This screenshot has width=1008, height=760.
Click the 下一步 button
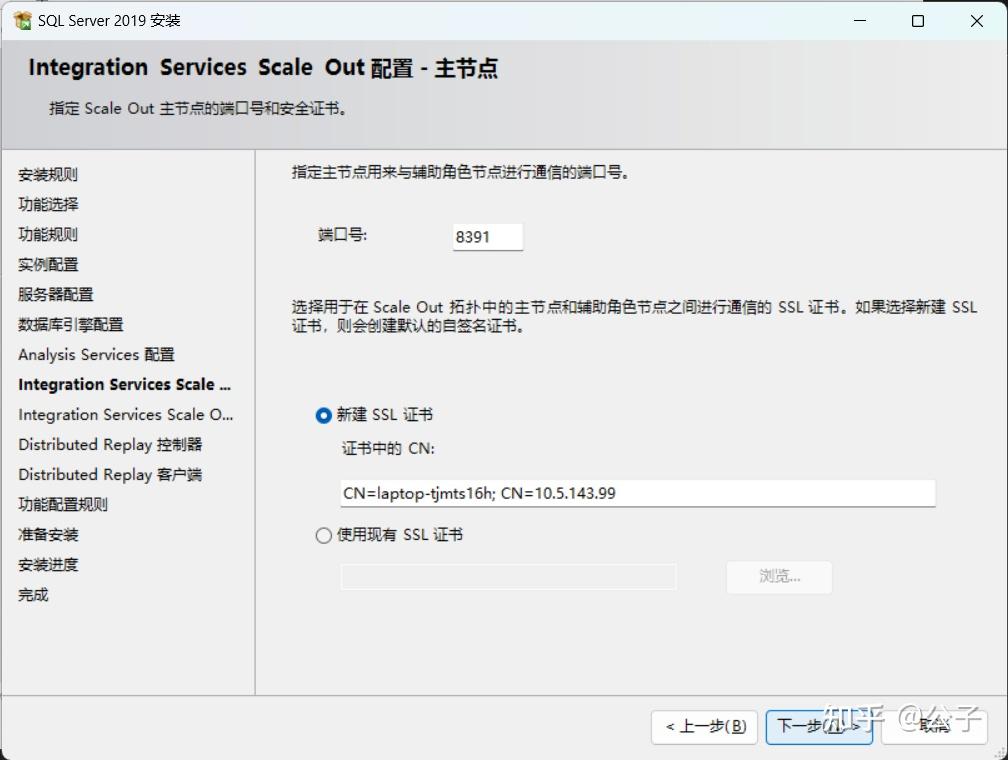click(x=818, y=727)
